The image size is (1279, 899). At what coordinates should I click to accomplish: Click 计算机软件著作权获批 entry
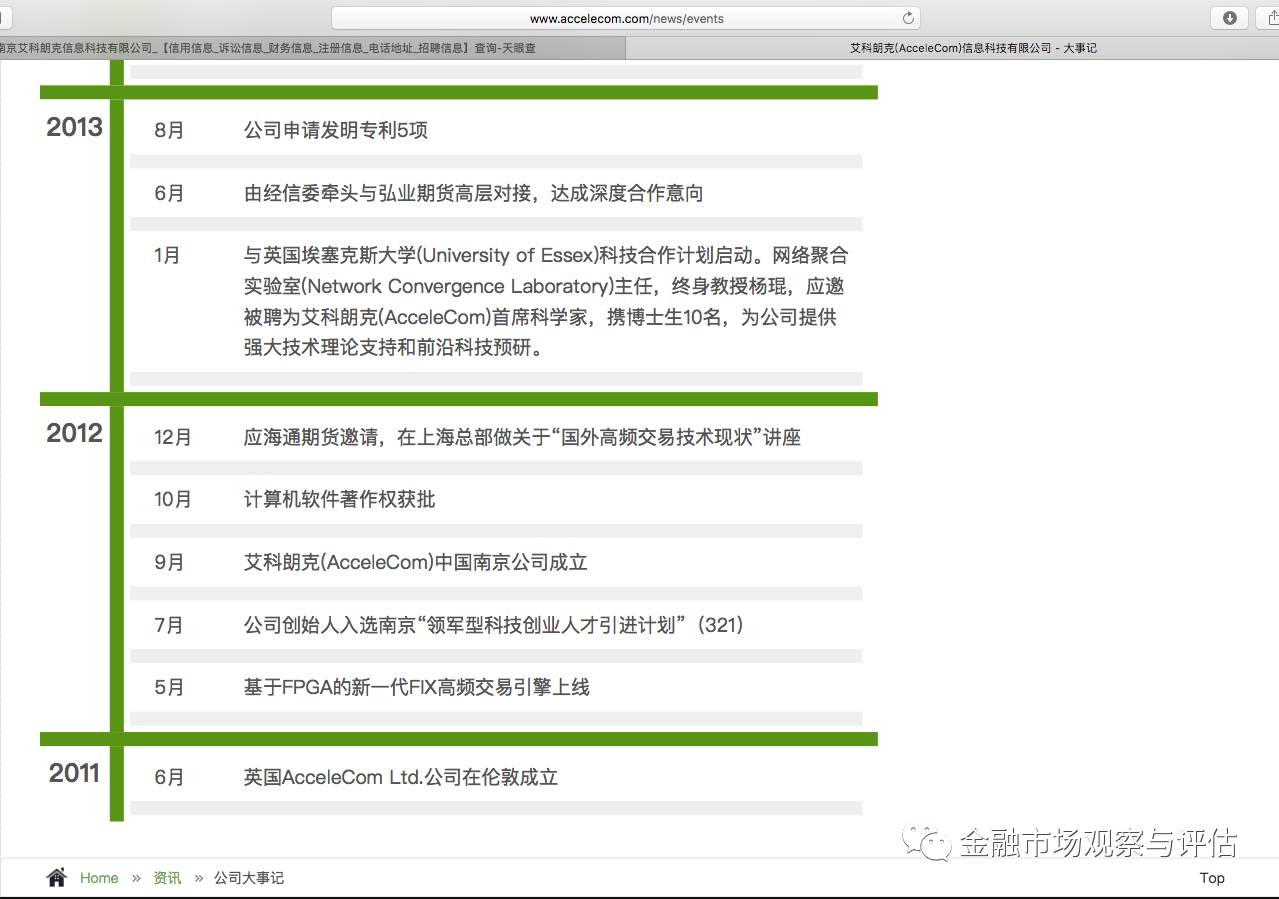point(340,499)
